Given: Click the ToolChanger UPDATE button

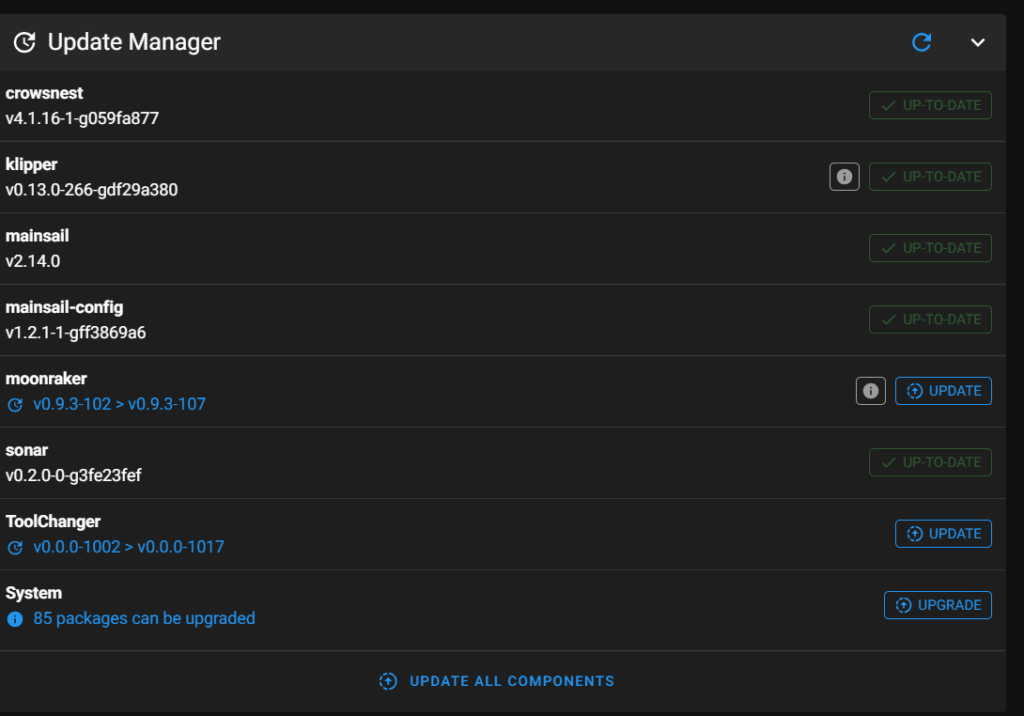Looking at the screenshot, I should [x=943, y=534].
